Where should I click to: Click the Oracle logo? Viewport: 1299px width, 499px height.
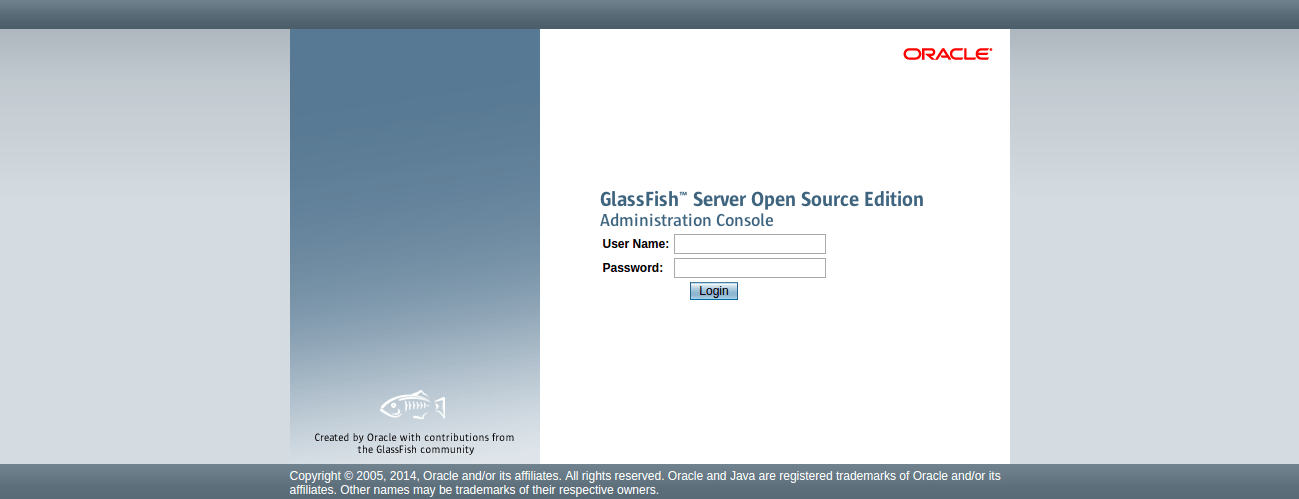947,54
